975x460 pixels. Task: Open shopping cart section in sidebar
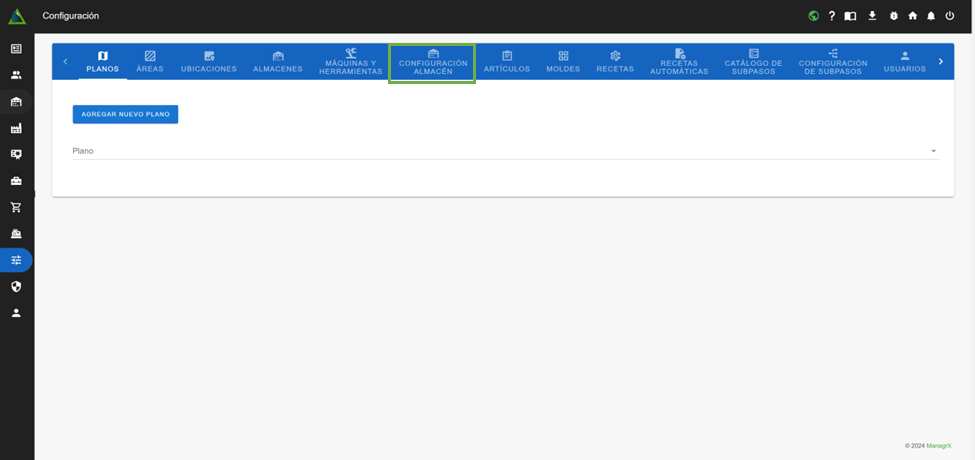16,207
